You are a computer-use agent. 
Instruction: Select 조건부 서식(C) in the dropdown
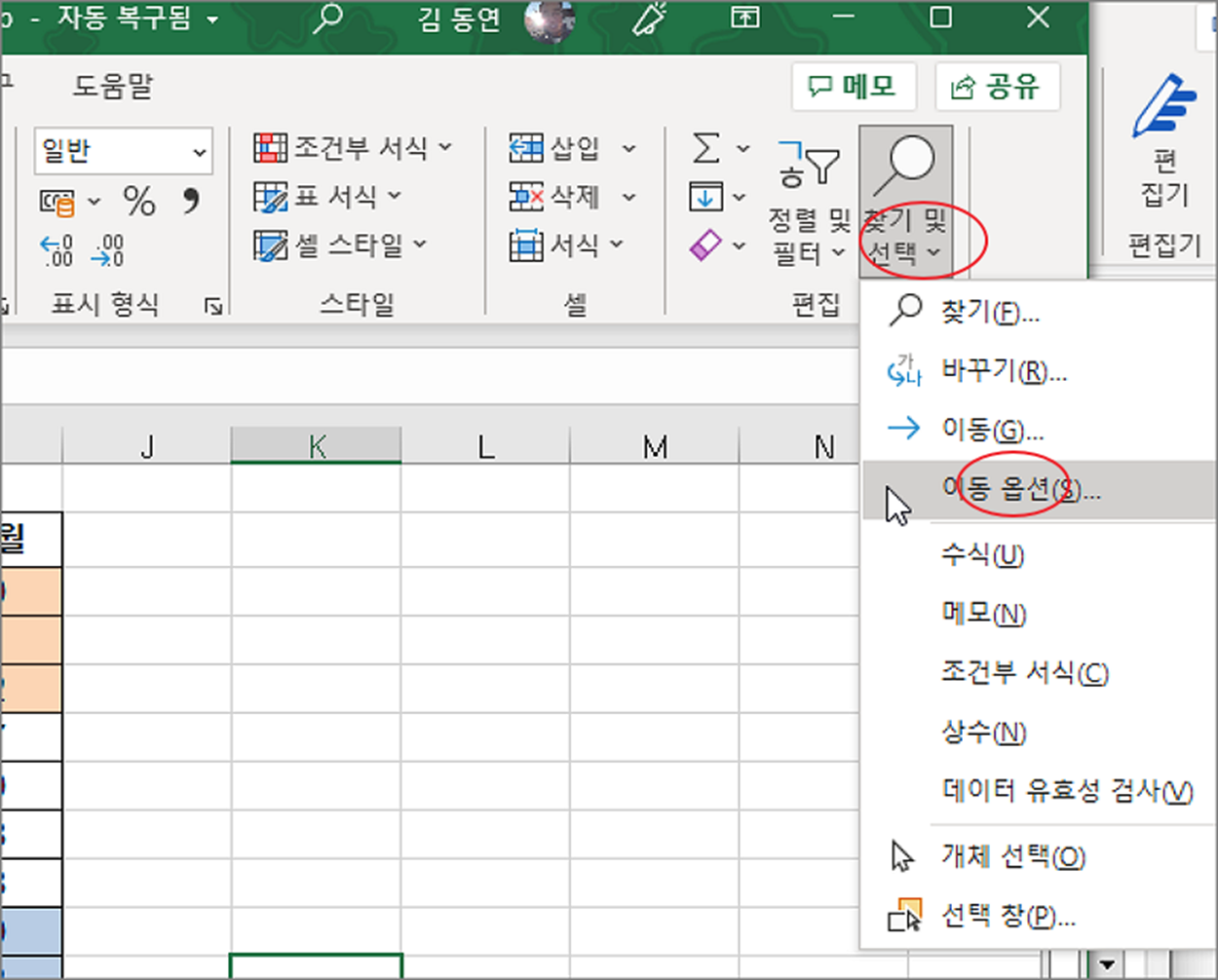tap(1039, 672)
